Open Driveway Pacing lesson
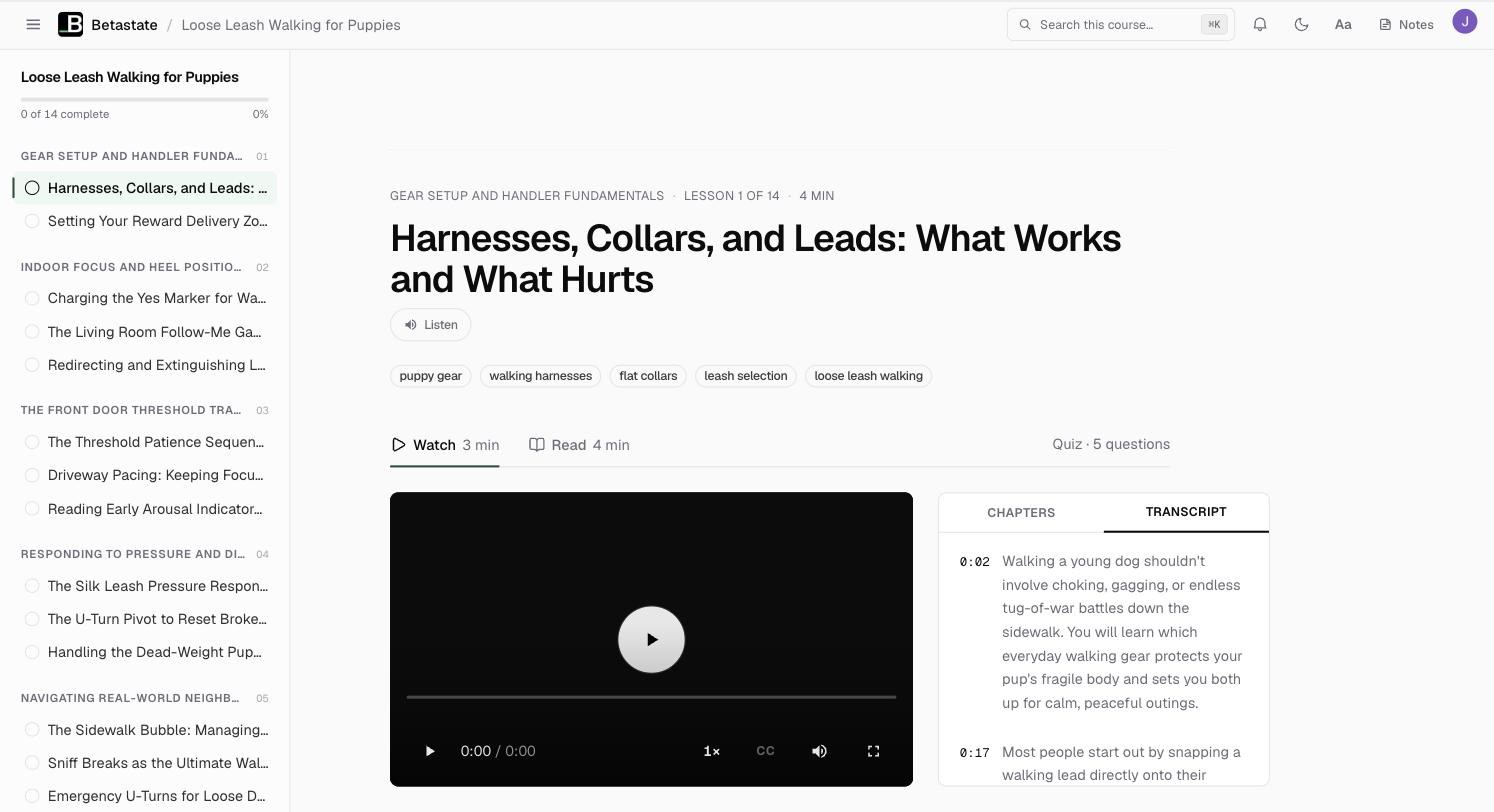Image resolution: width=1494 pixels, height=812 pixels. click(x=145, y=475)
